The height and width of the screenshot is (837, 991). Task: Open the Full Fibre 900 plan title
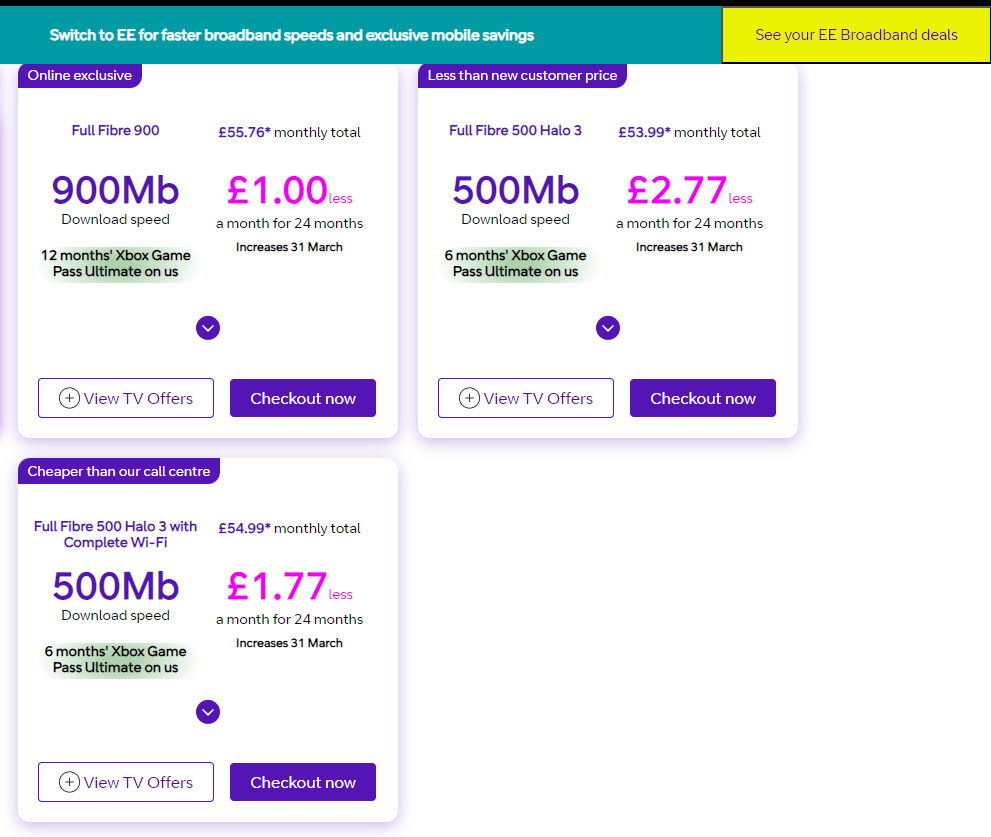(115, 130)
